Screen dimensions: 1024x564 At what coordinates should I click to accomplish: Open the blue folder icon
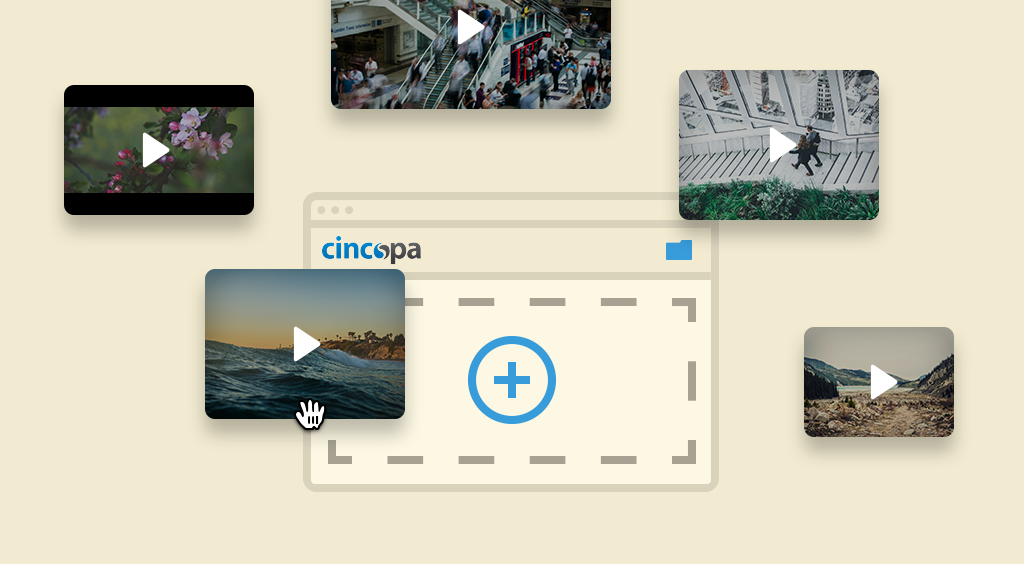coord(679,250)
